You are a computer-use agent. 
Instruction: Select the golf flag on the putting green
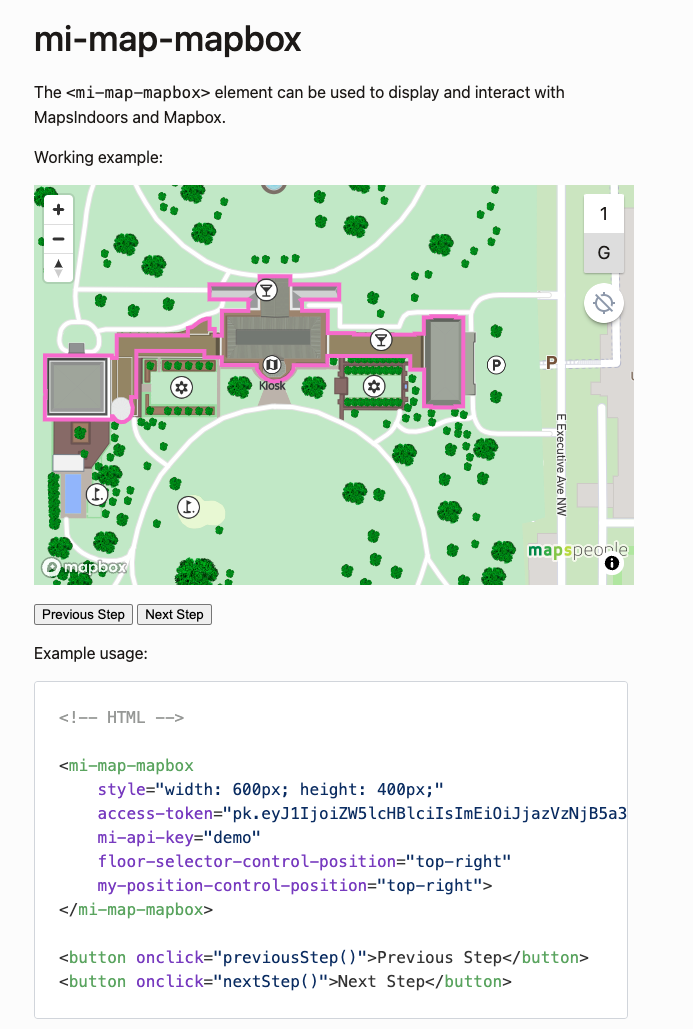coord(188,508)
